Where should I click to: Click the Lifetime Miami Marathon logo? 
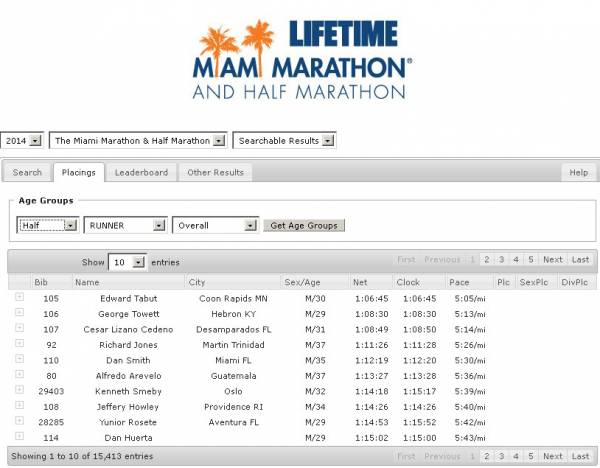point(302,59)
